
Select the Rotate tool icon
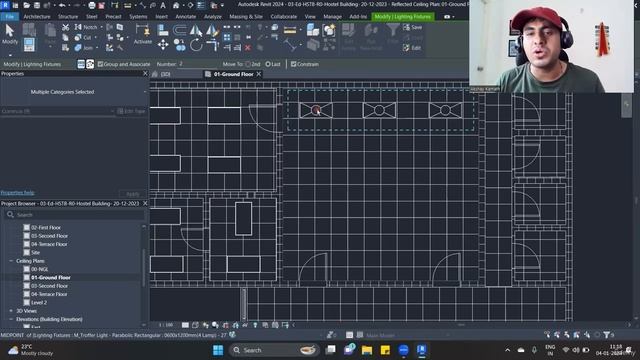tap(196, 44)
